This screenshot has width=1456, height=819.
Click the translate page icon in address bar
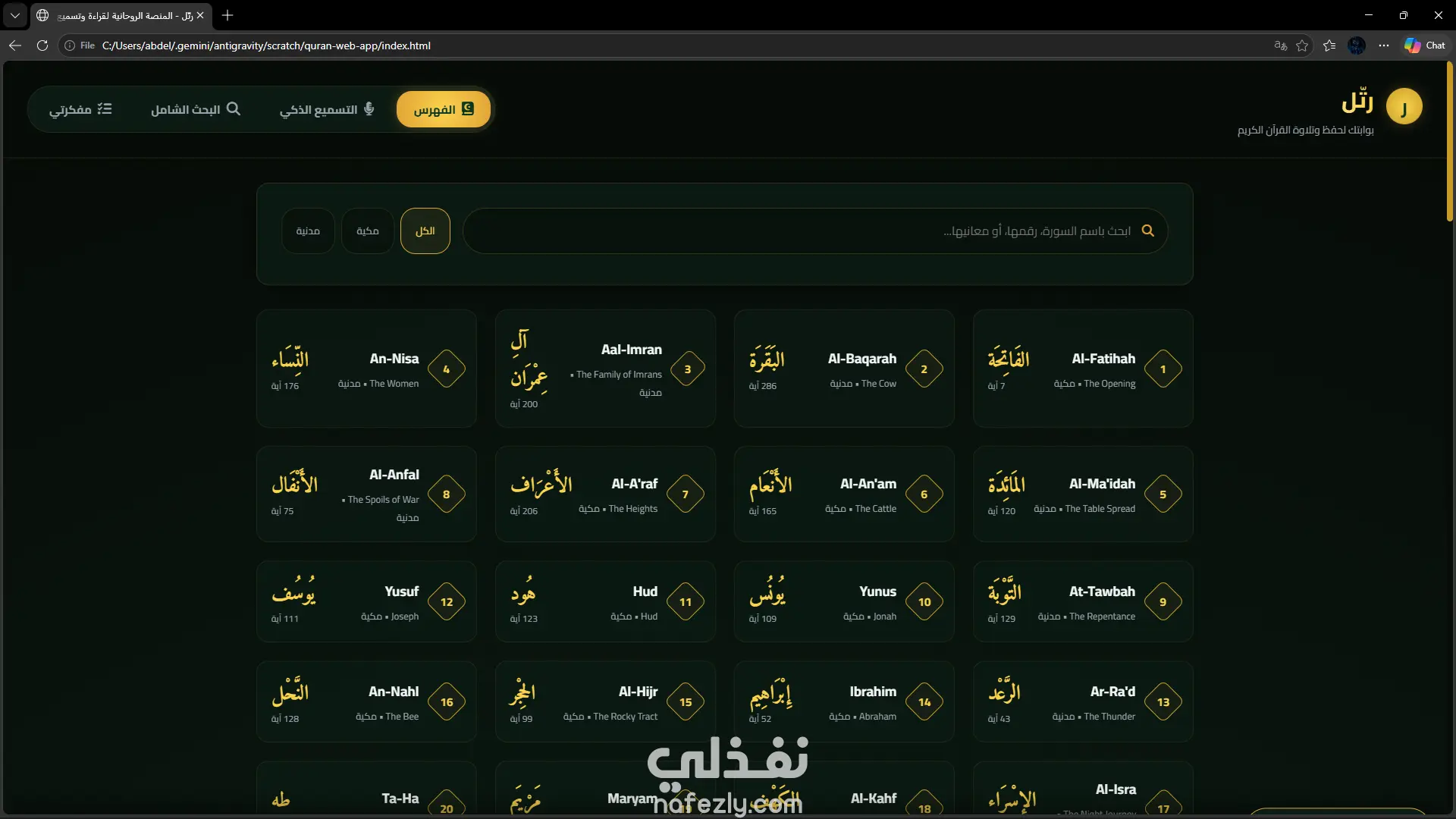[x=1281, y=45]
